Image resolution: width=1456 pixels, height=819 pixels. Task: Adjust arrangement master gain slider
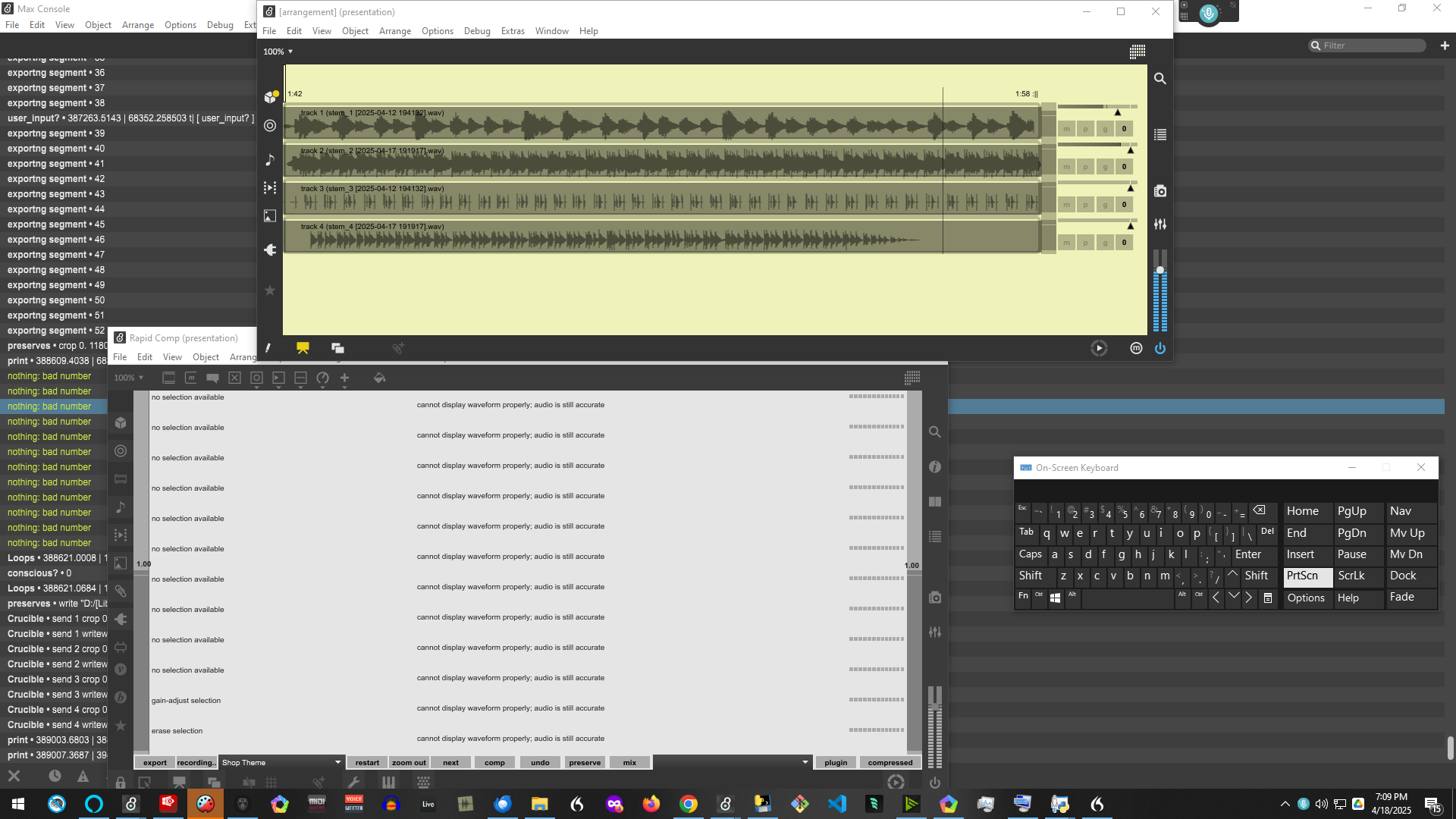[1159, 270]
